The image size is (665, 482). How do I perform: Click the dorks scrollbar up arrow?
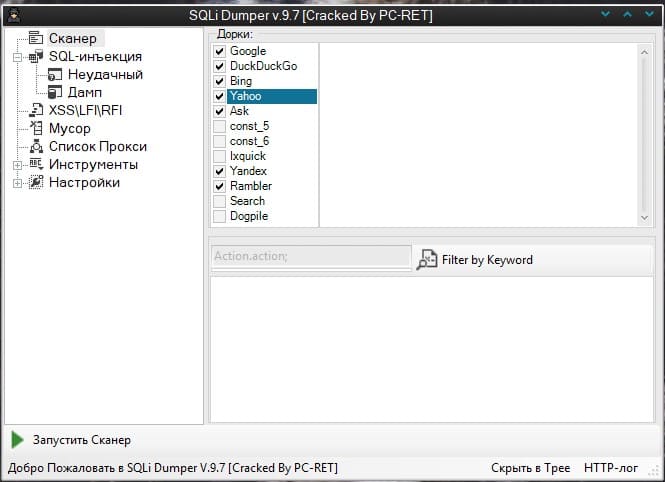(644, 52)
